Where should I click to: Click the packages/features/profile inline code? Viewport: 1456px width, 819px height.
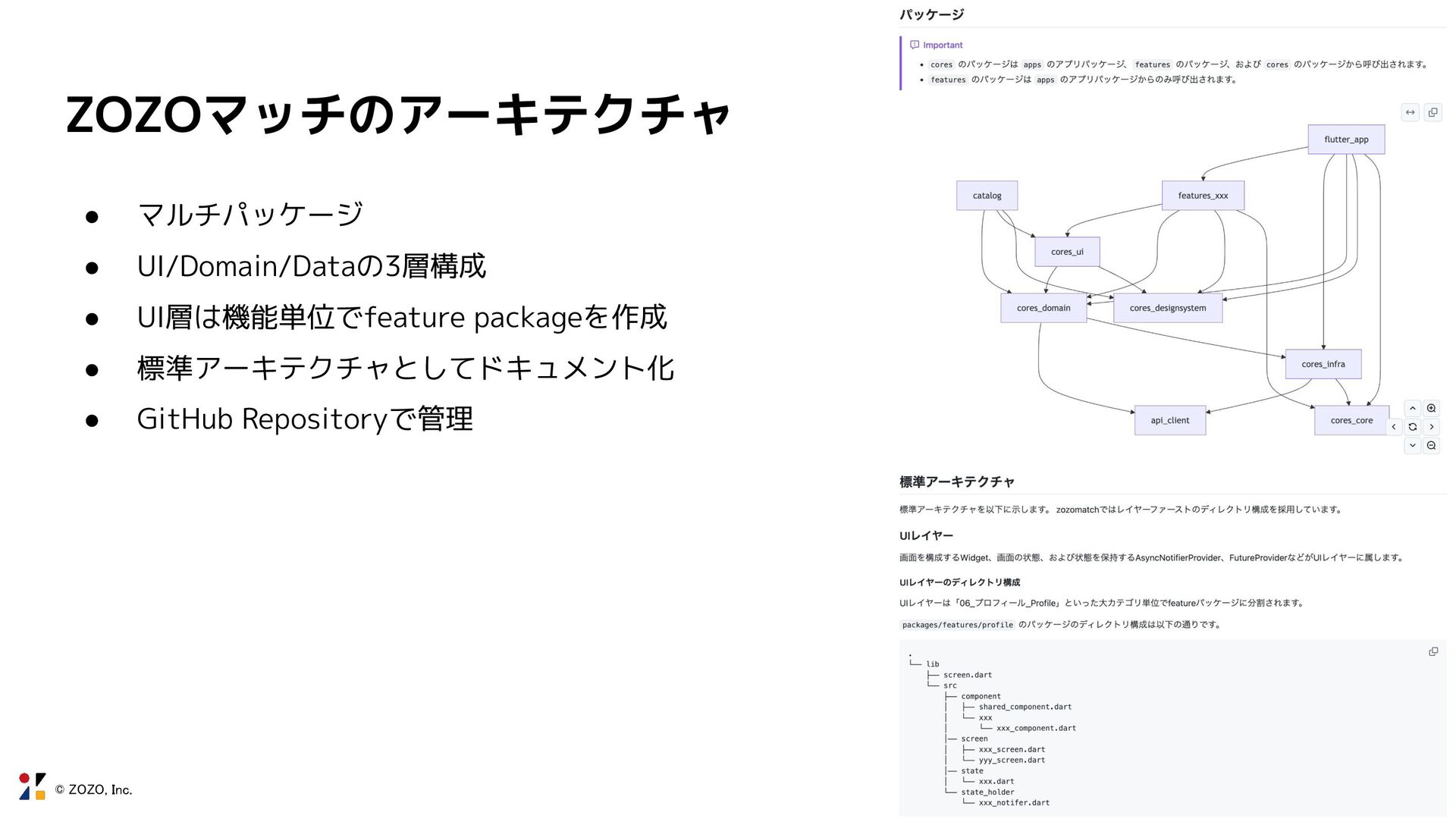[957, 625]
